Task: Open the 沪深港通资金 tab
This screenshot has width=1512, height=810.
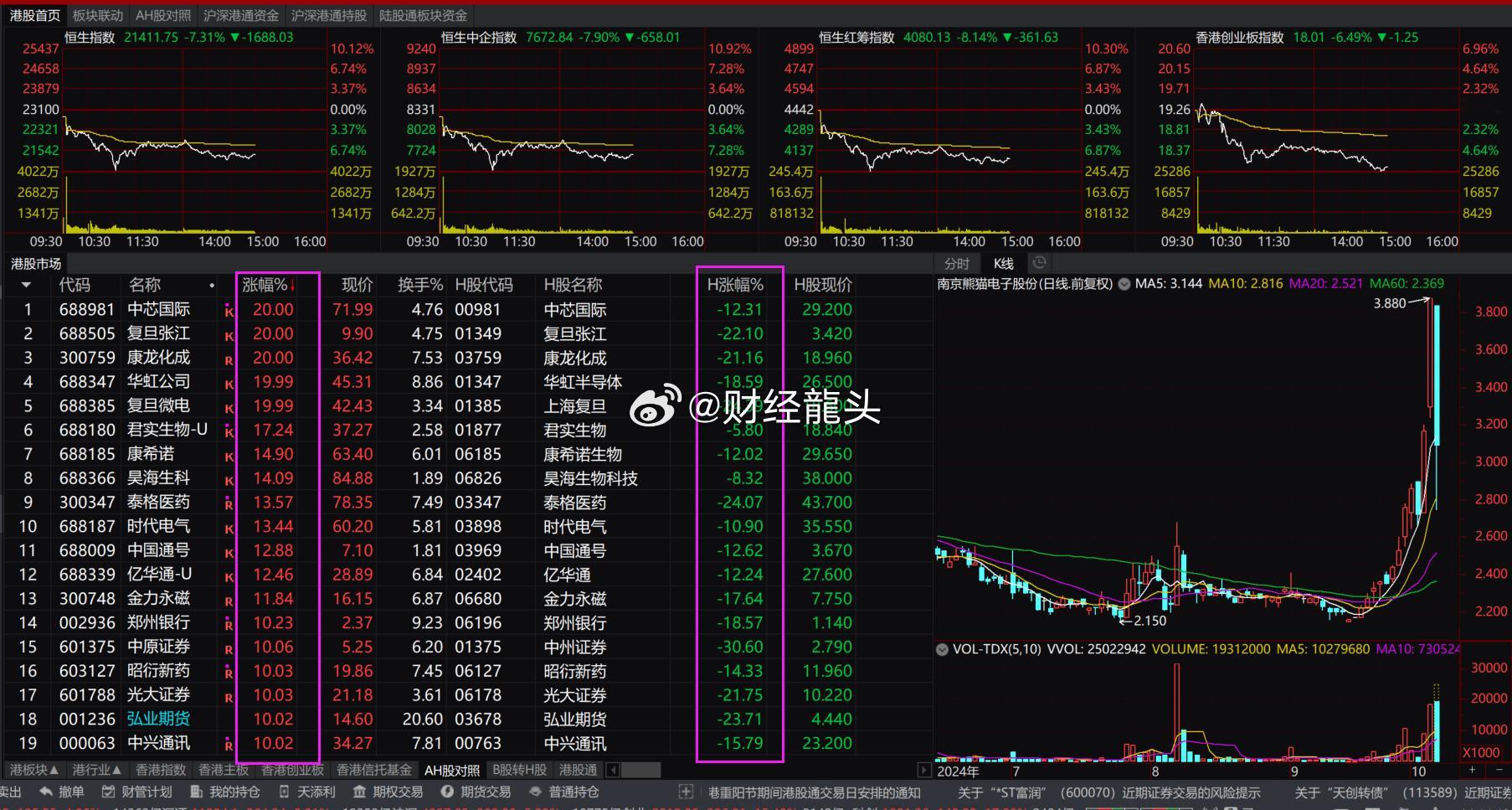Action: [241, 15]
